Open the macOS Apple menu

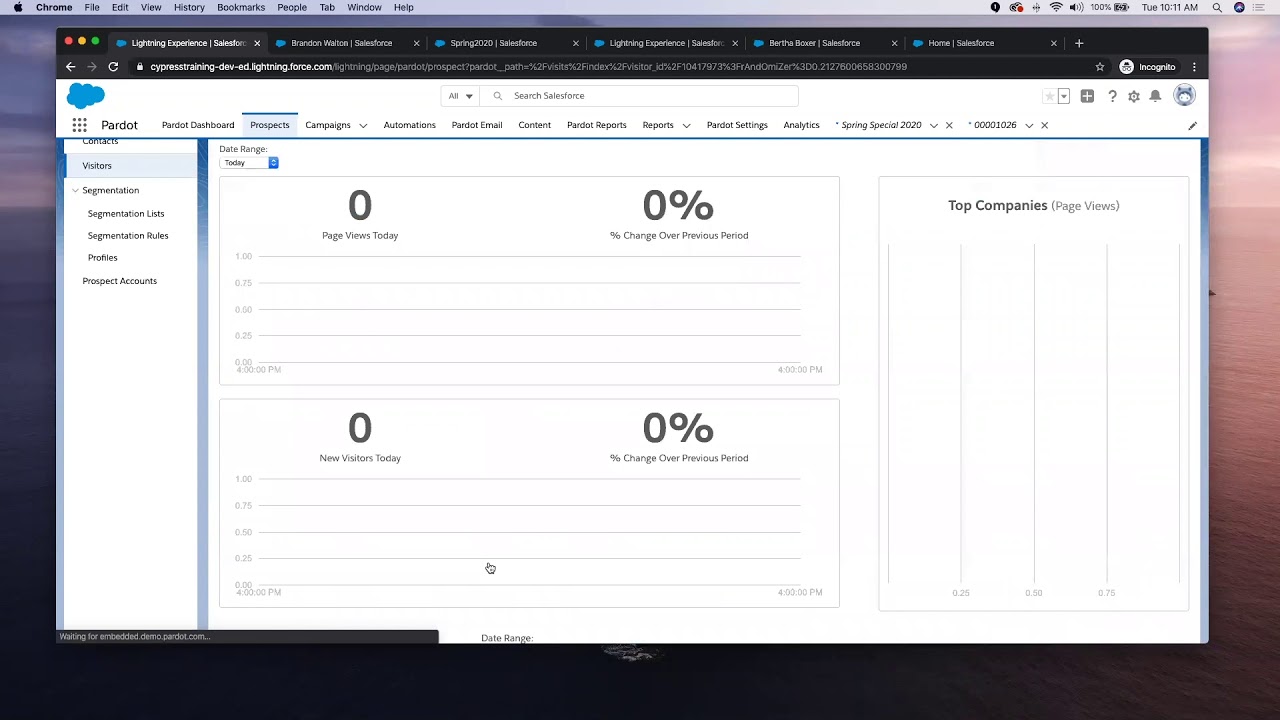[x=18, y=7]
